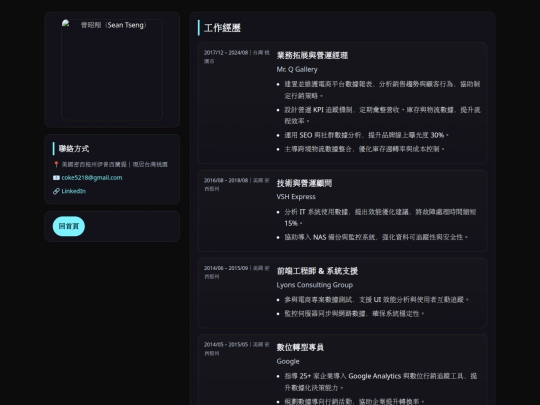Click the 2017/12 - 2024/08 date range
Image resolution: width=540 pixels, height=405 pixels.
coord(226,53)
